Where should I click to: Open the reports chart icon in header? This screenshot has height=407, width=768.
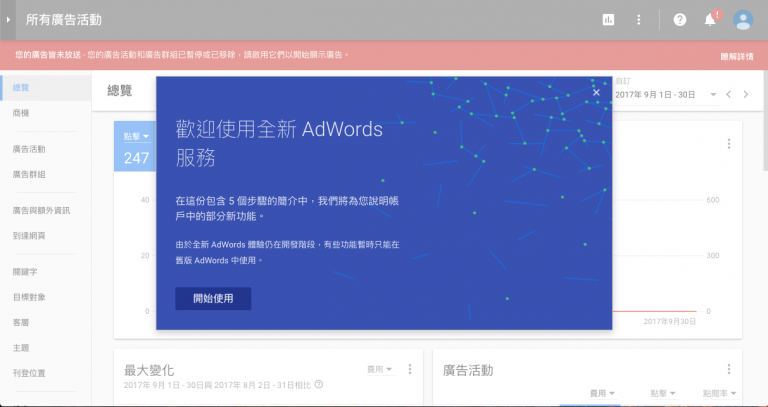click(x=608, y=20)
